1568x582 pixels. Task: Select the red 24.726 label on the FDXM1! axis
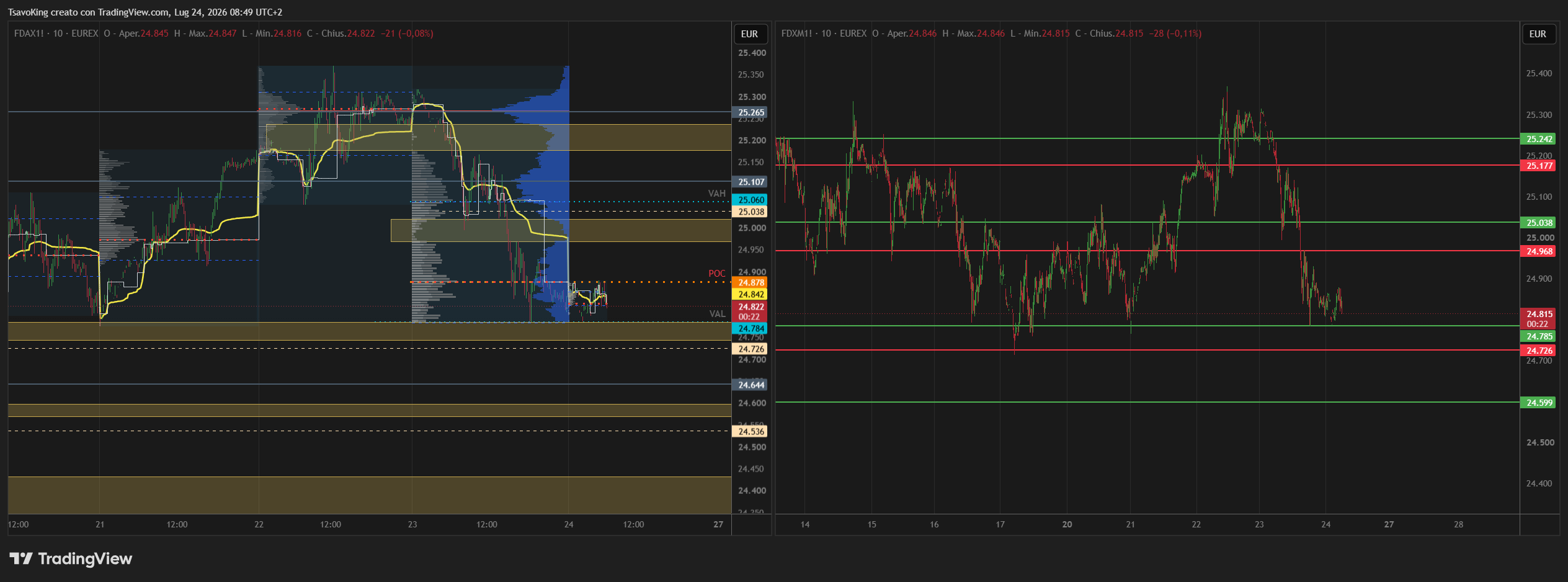1539,351
